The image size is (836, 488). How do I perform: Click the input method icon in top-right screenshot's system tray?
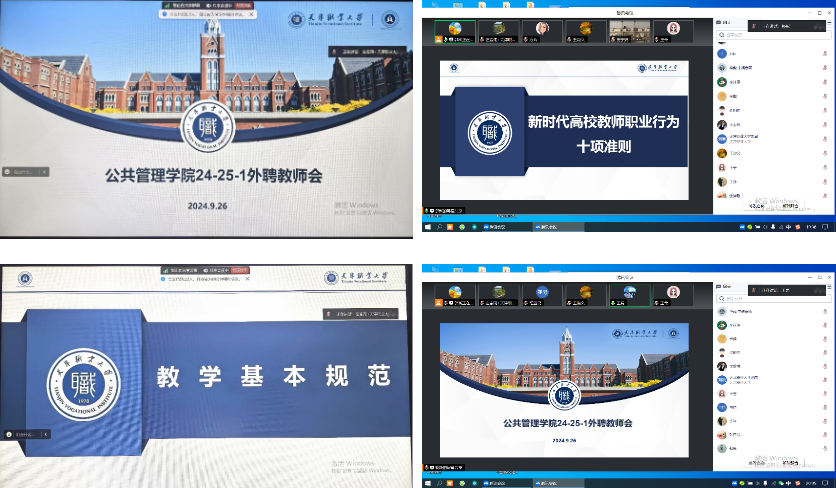pyautogui.click(x=790, y=228)
